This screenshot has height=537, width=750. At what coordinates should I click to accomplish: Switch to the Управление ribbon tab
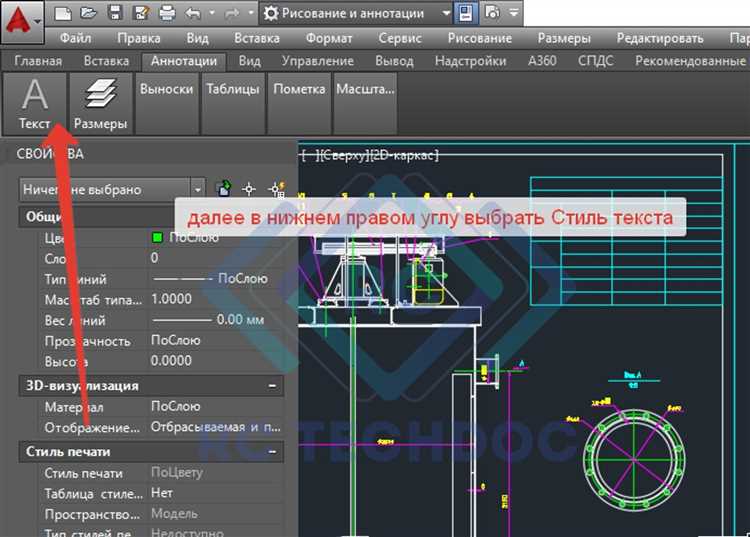point(318,61)
